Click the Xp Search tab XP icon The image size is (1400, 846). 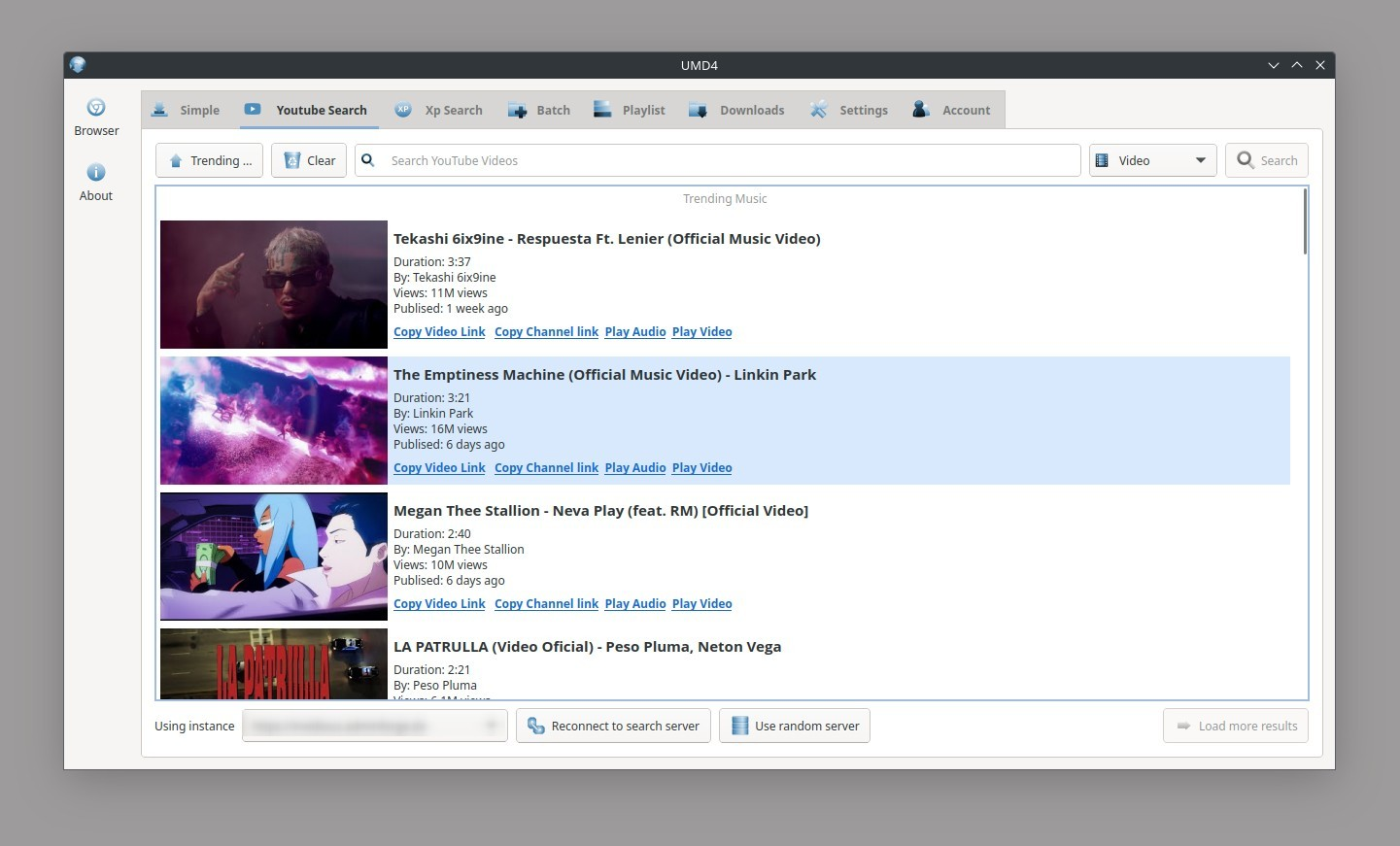(403, 110)
